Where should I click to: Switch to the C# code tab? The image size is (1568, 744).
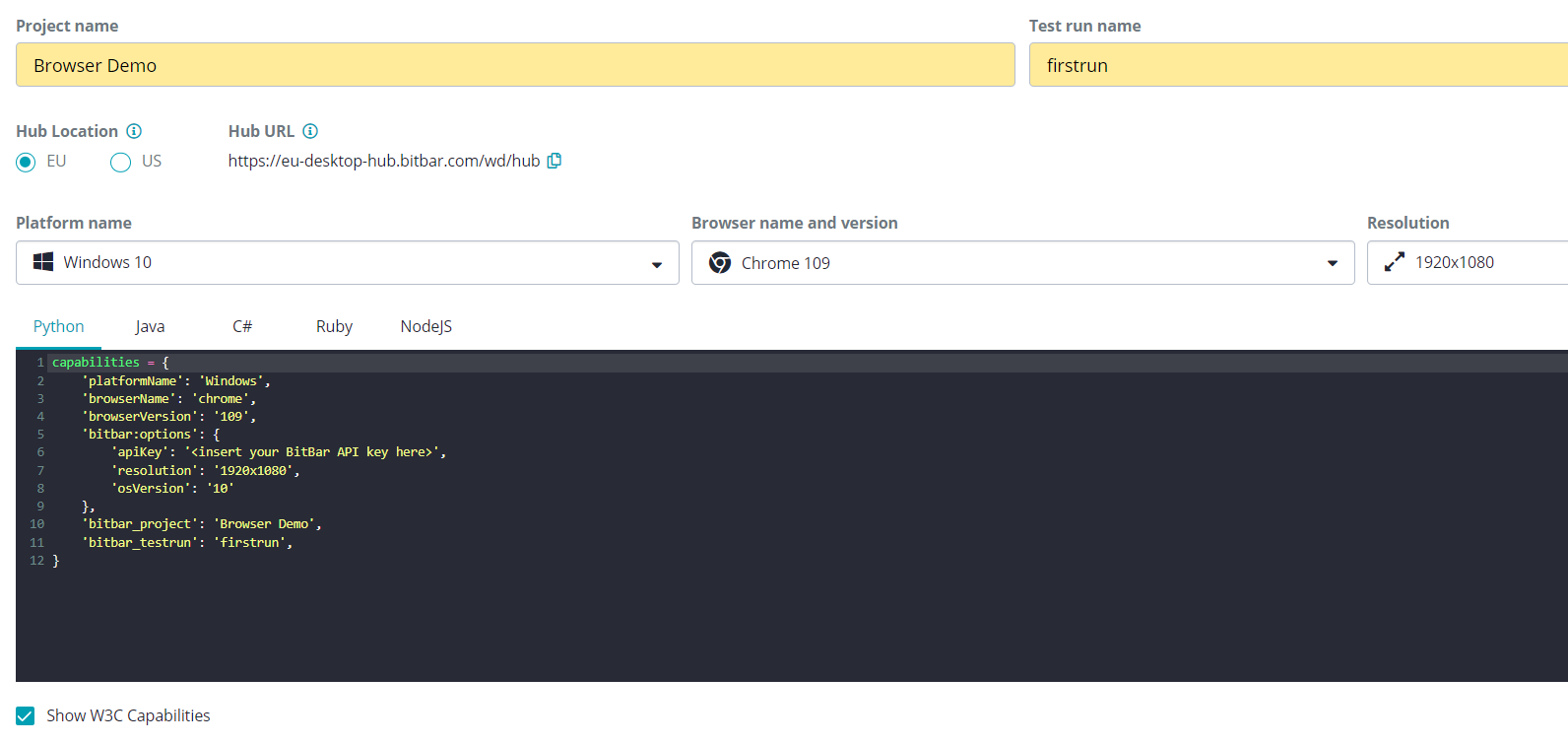242,326
